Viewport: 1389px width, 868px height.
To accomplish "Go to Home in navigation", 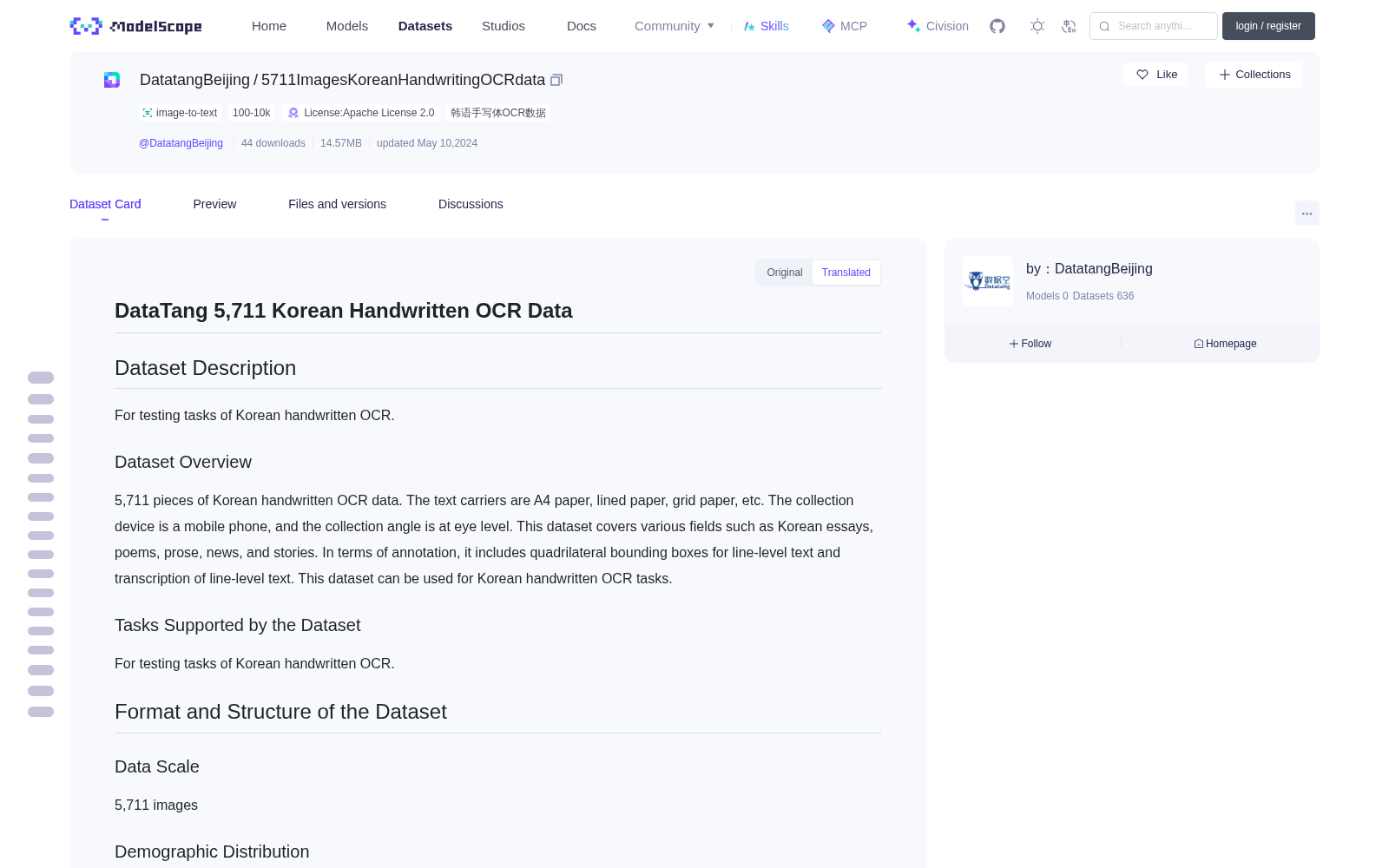I will point(269,26).
